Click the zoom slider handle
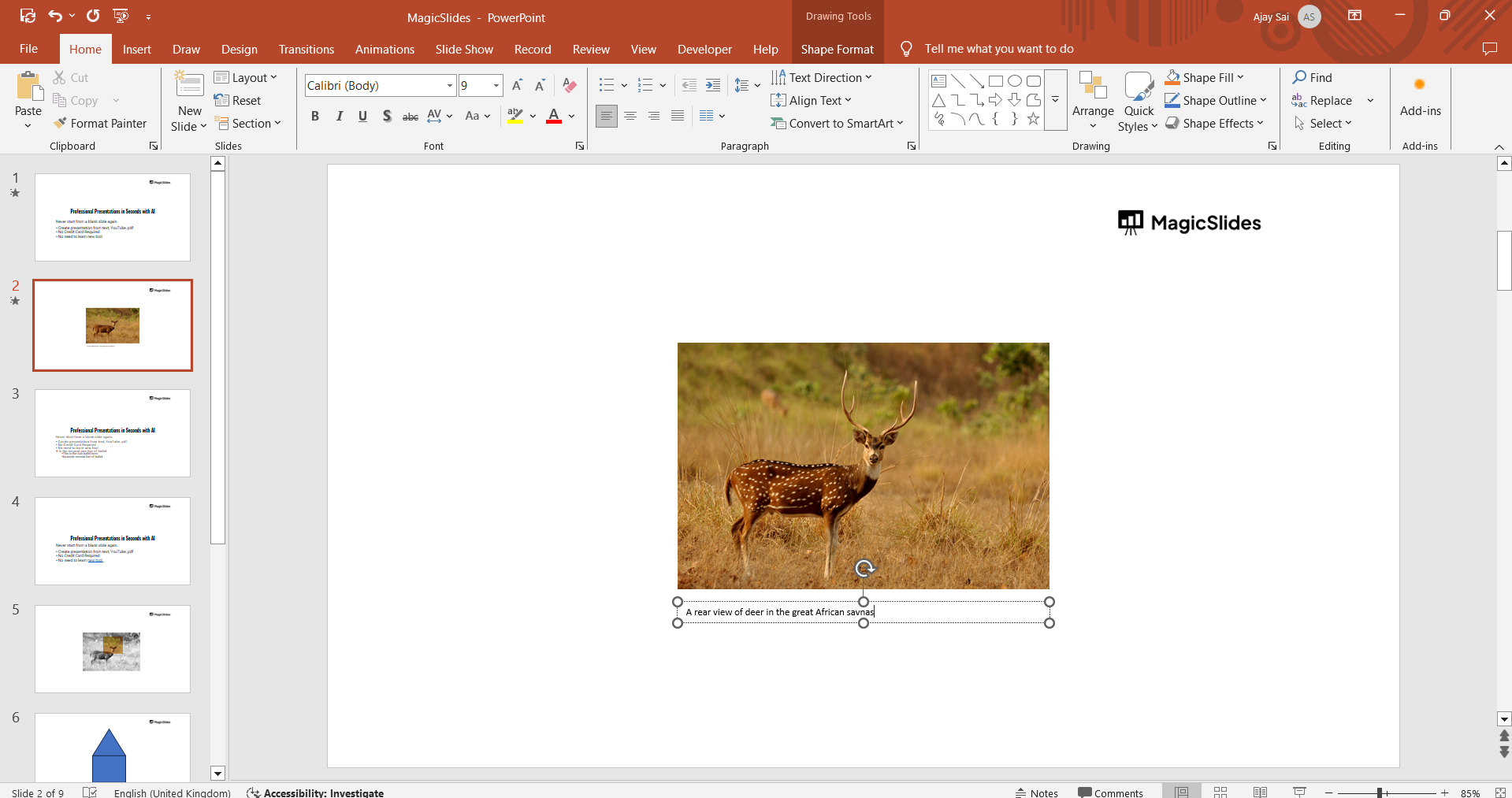Viewport: 1512px width, 798px height. (x=1380, y=792)
